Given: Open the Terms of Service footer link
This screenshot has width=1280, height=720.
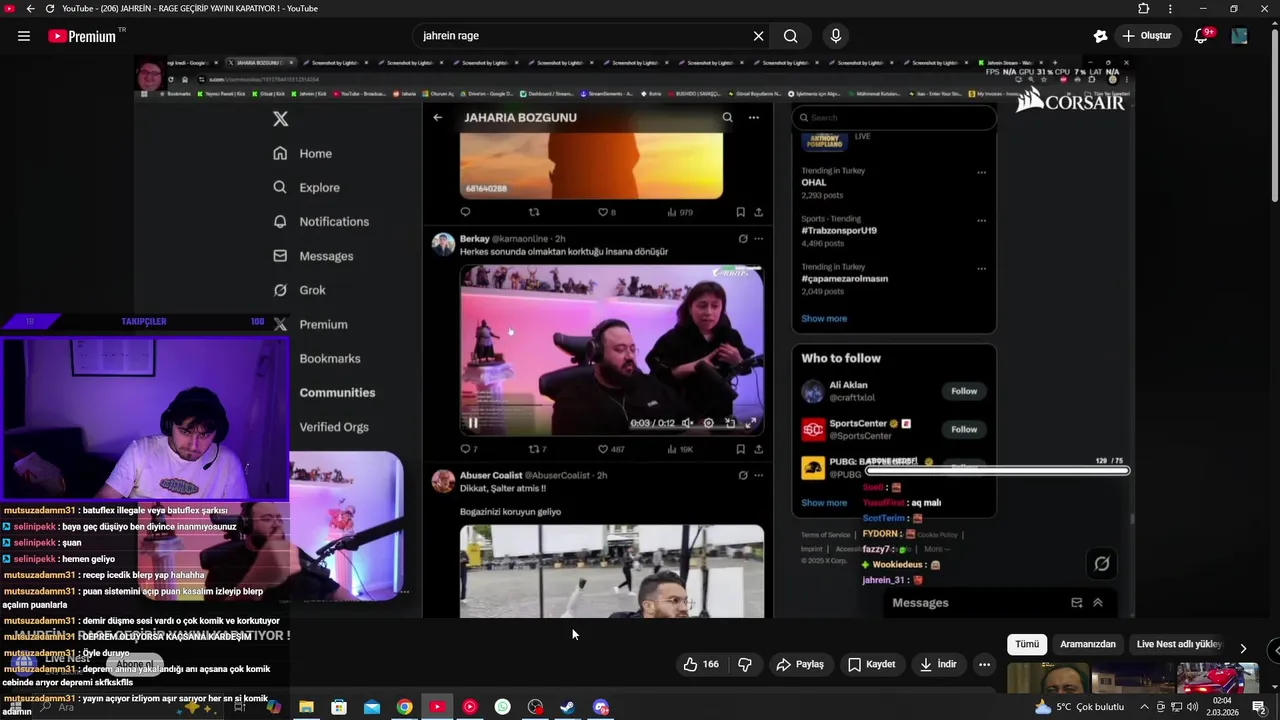Looking at the screenshot, I should click(825, 535).
